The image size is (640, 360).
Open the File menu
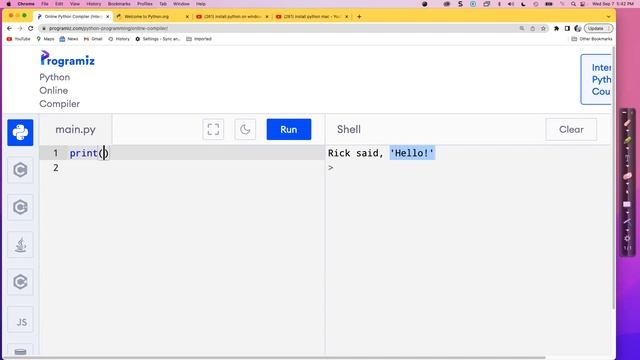click(45, 4)
